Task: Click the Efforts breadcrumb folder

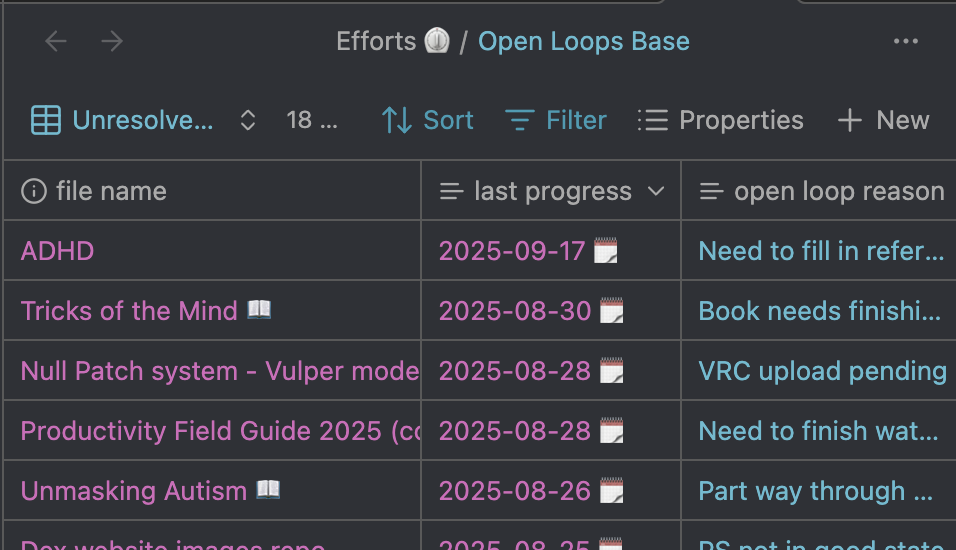Action: [x=376, y=42]
